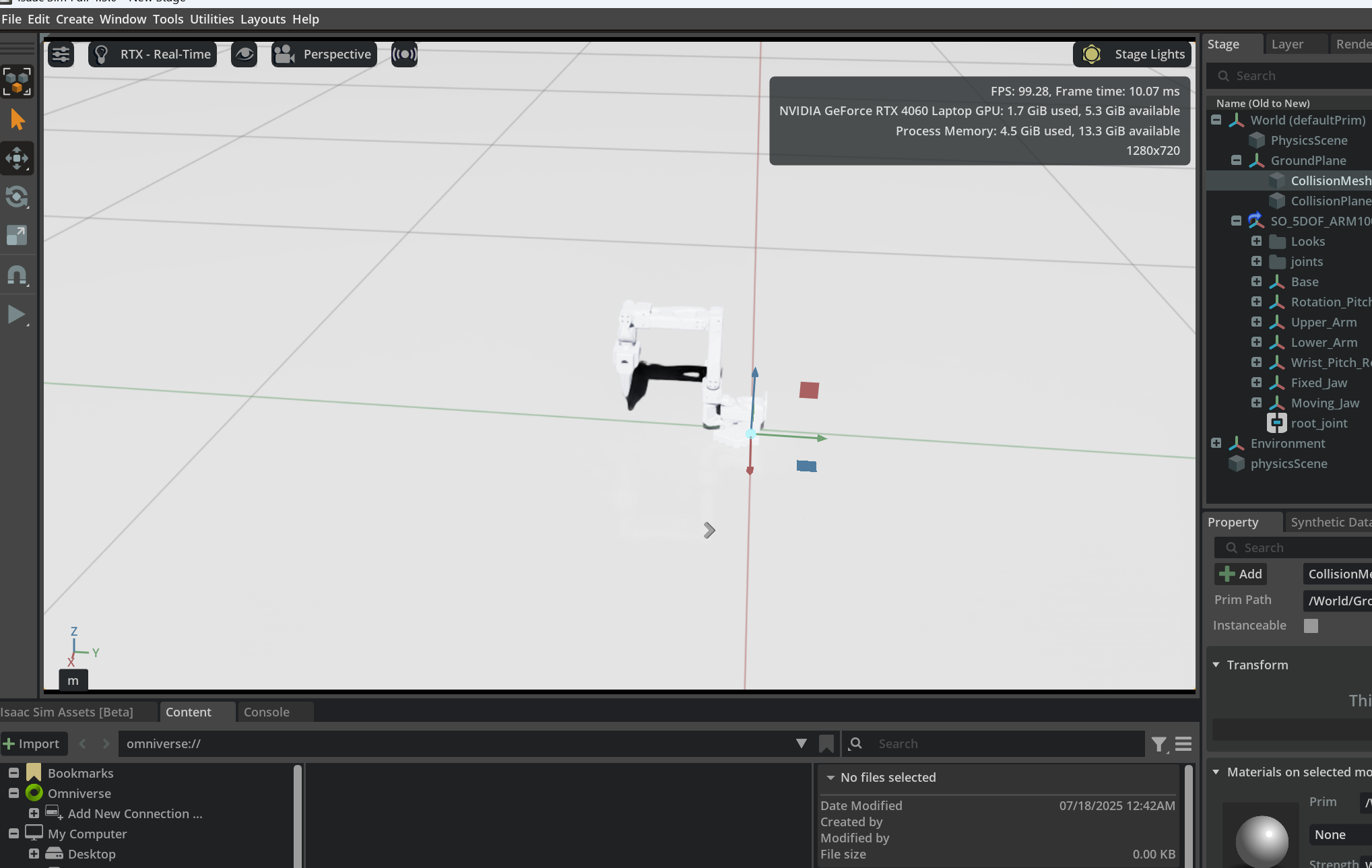Select the PhysicsScene prim row
Image resolution: width=1372 pixels, height=868 pixels.
click(1288, 140)
